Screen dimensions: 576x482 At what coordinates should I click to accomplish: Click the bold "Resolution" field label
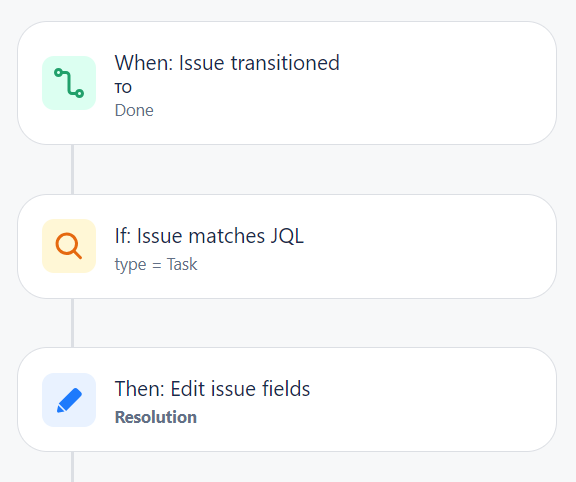(156, 417)
